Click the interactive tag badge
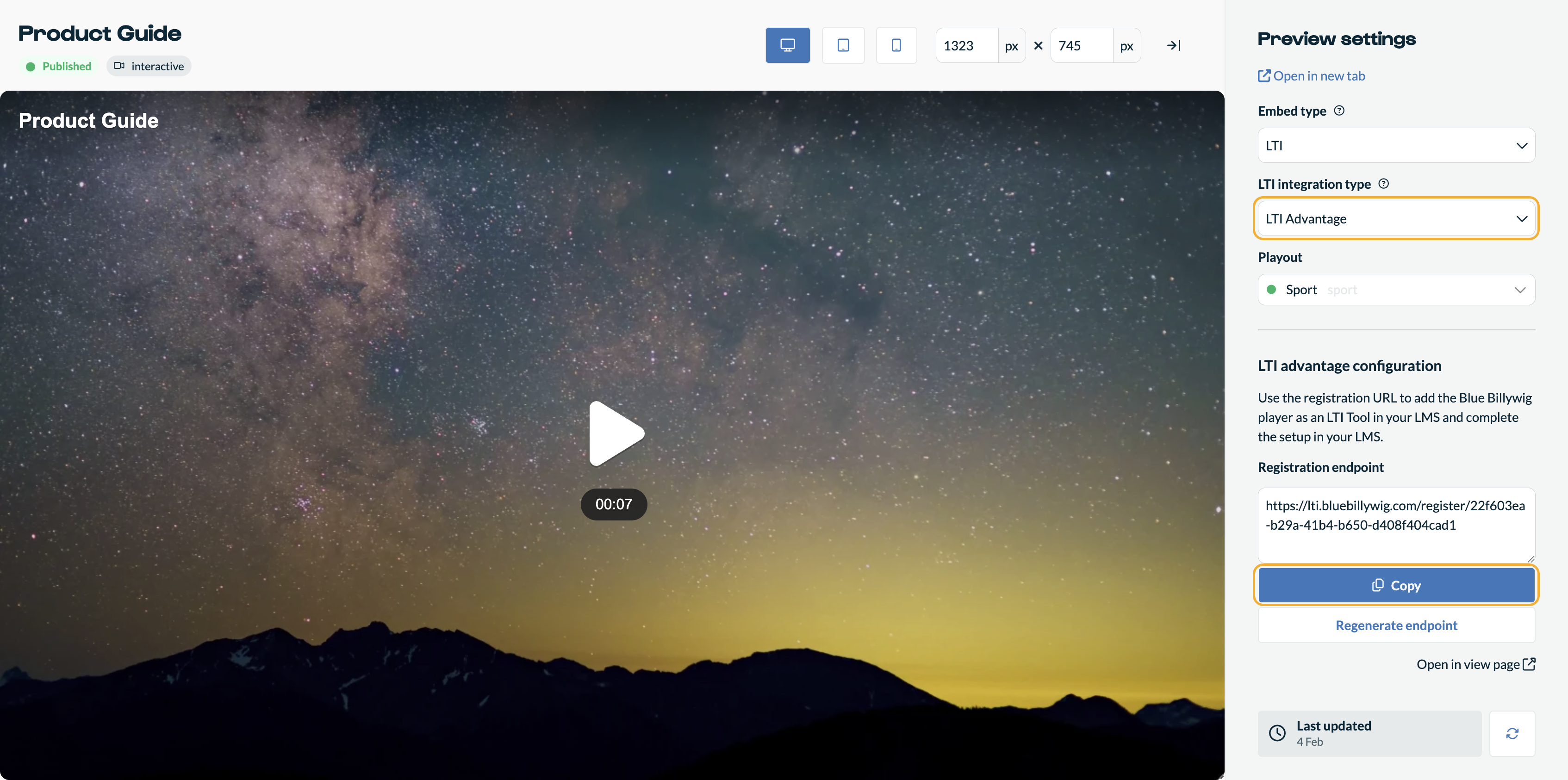The image size is (1568, 780). click(x=149, y=66)
